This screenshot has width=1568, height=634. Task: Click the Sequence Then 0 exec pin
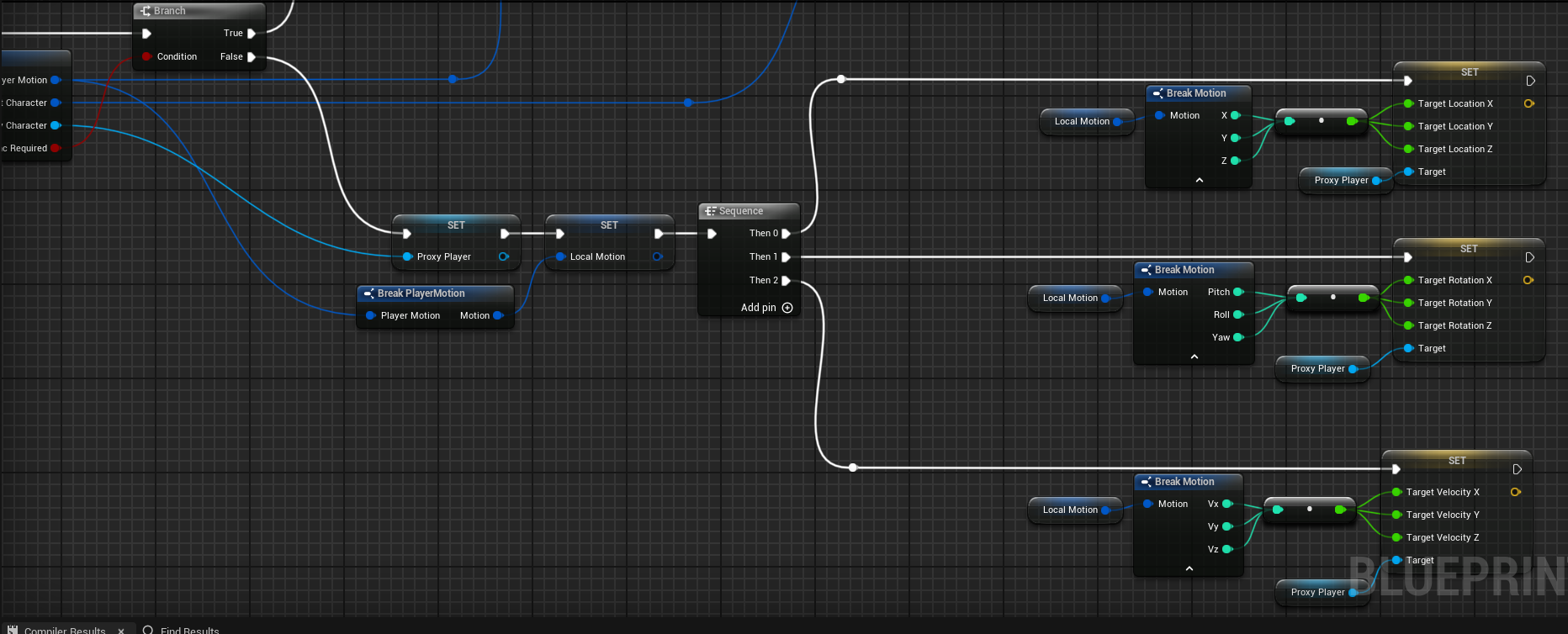[x=786, y=234]
